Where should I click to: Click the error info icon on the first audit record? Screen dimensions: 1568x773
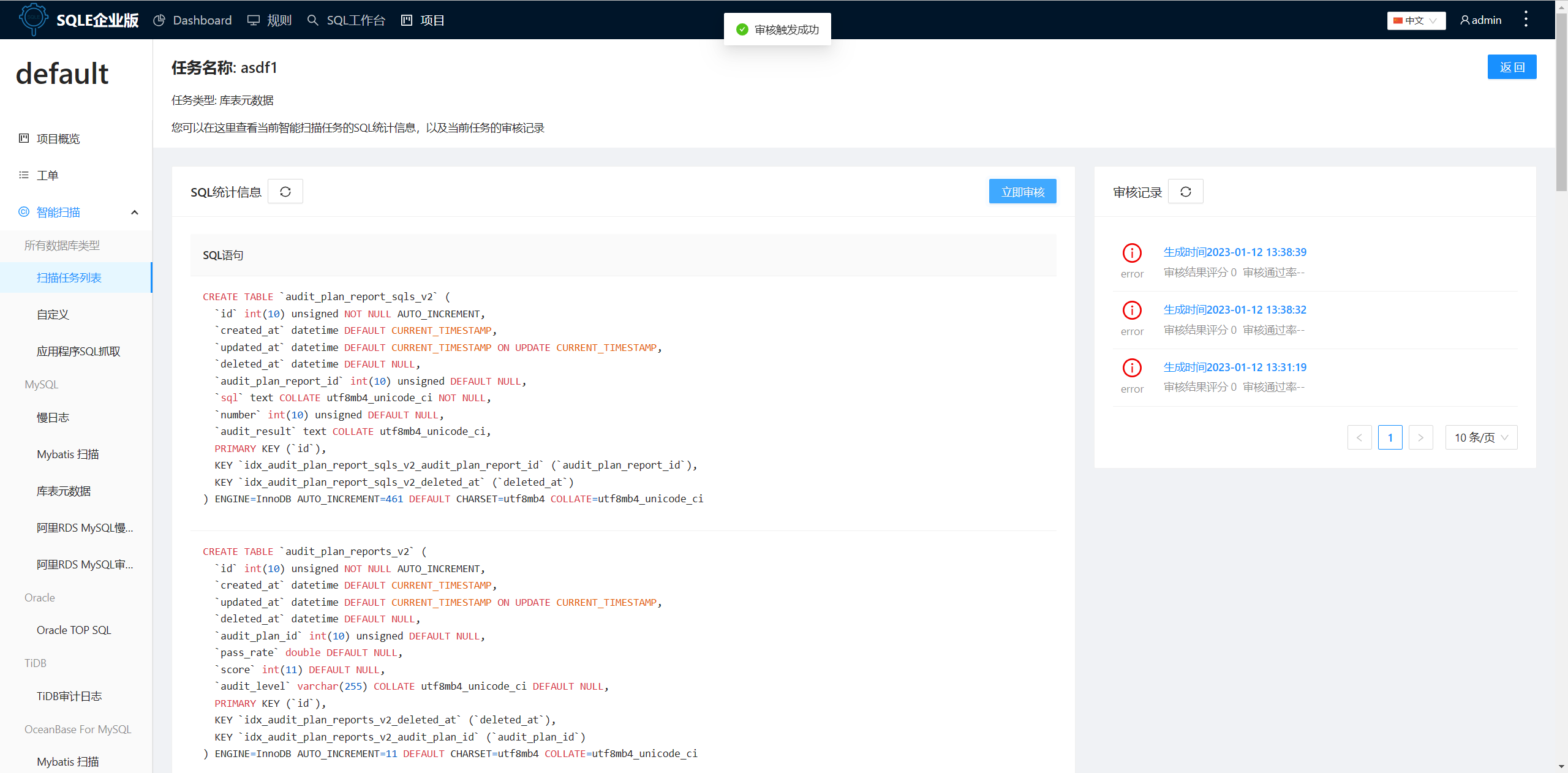(1131, 253)
